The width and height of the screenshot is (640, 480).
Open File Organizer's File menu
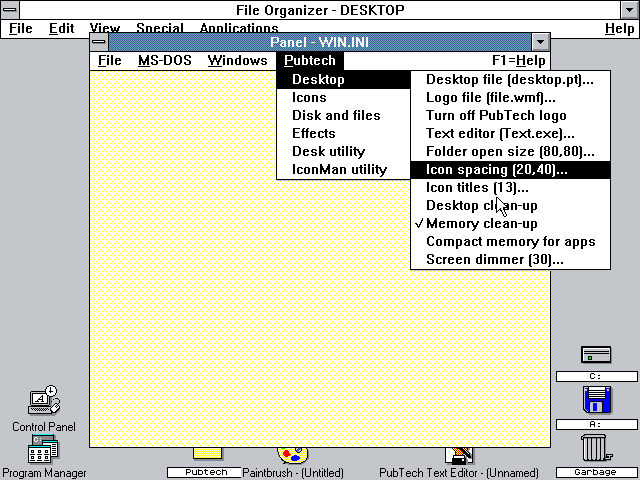coord(20,29)
